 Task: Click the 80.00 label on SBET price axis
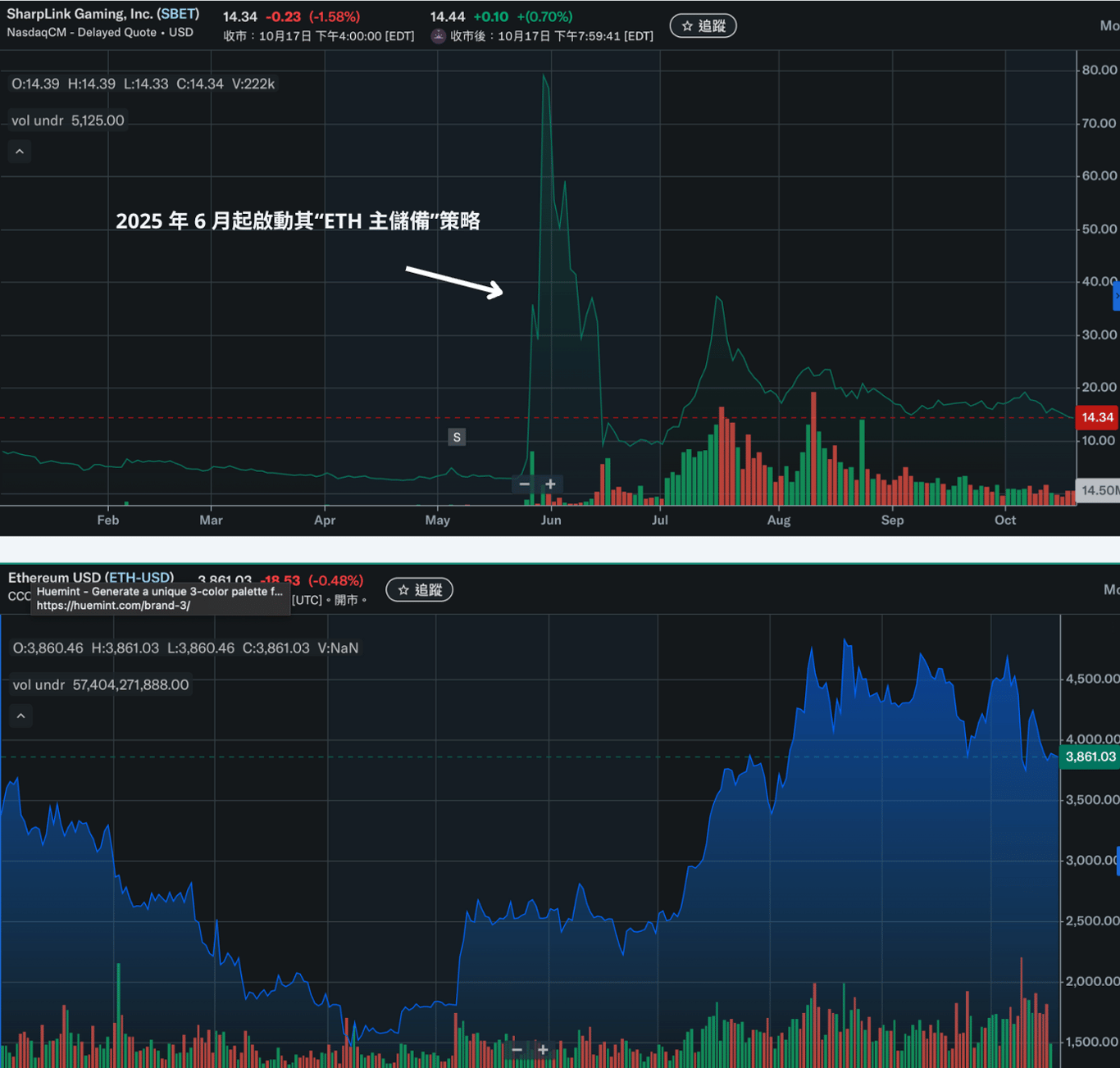(x=1100, y=70)
